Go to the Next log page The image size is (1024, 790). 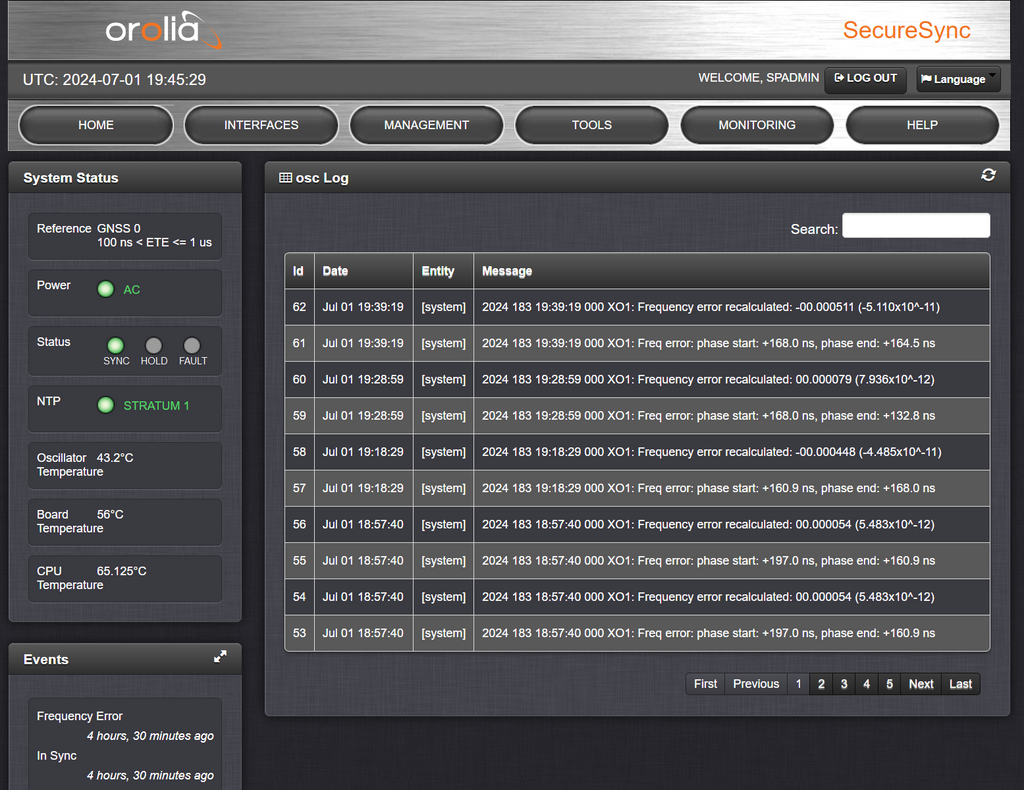(x=921, y=684)
